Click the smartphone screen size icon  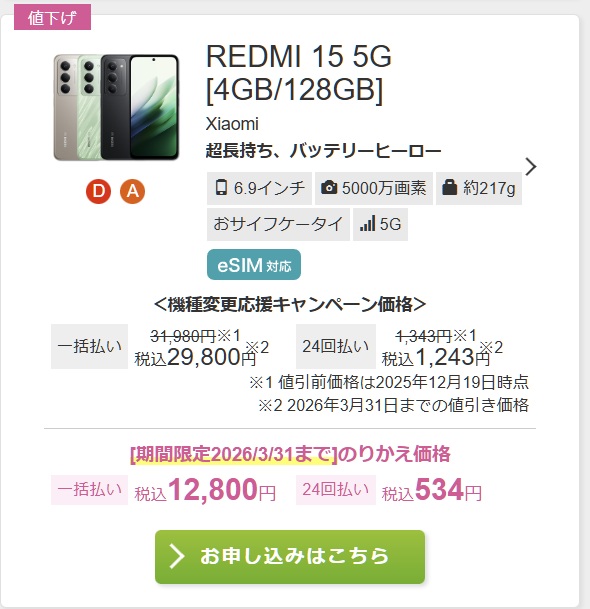tap(221, 188)
